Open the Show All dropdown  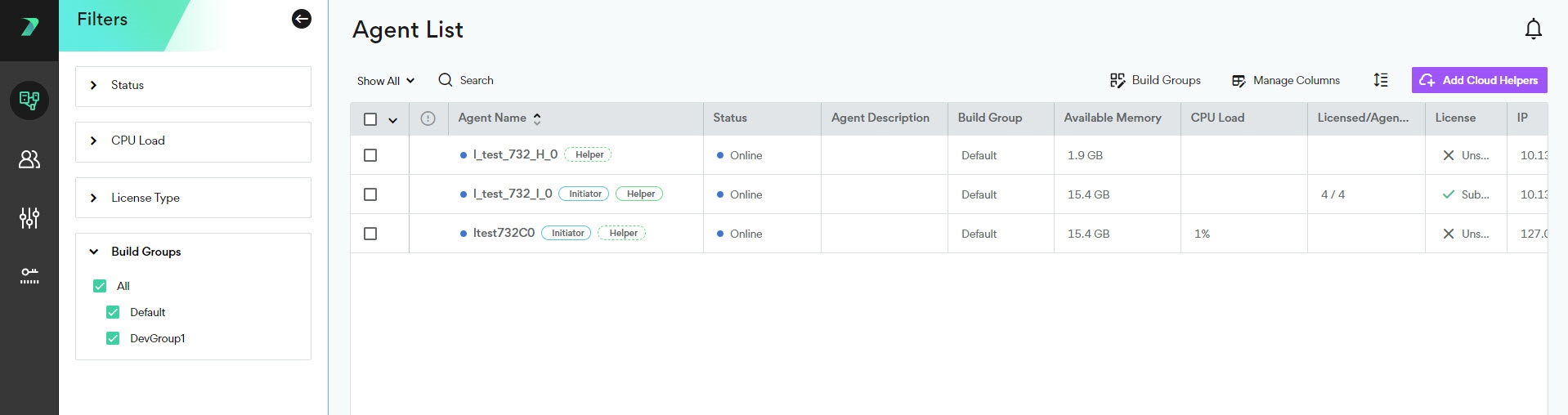coord(385,81)
